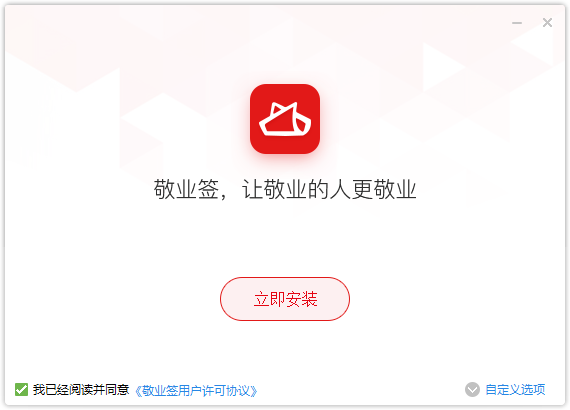Screen dimensions: 570x410
Task: Click the pink rounded install pill outline
Action: [285, 299]
